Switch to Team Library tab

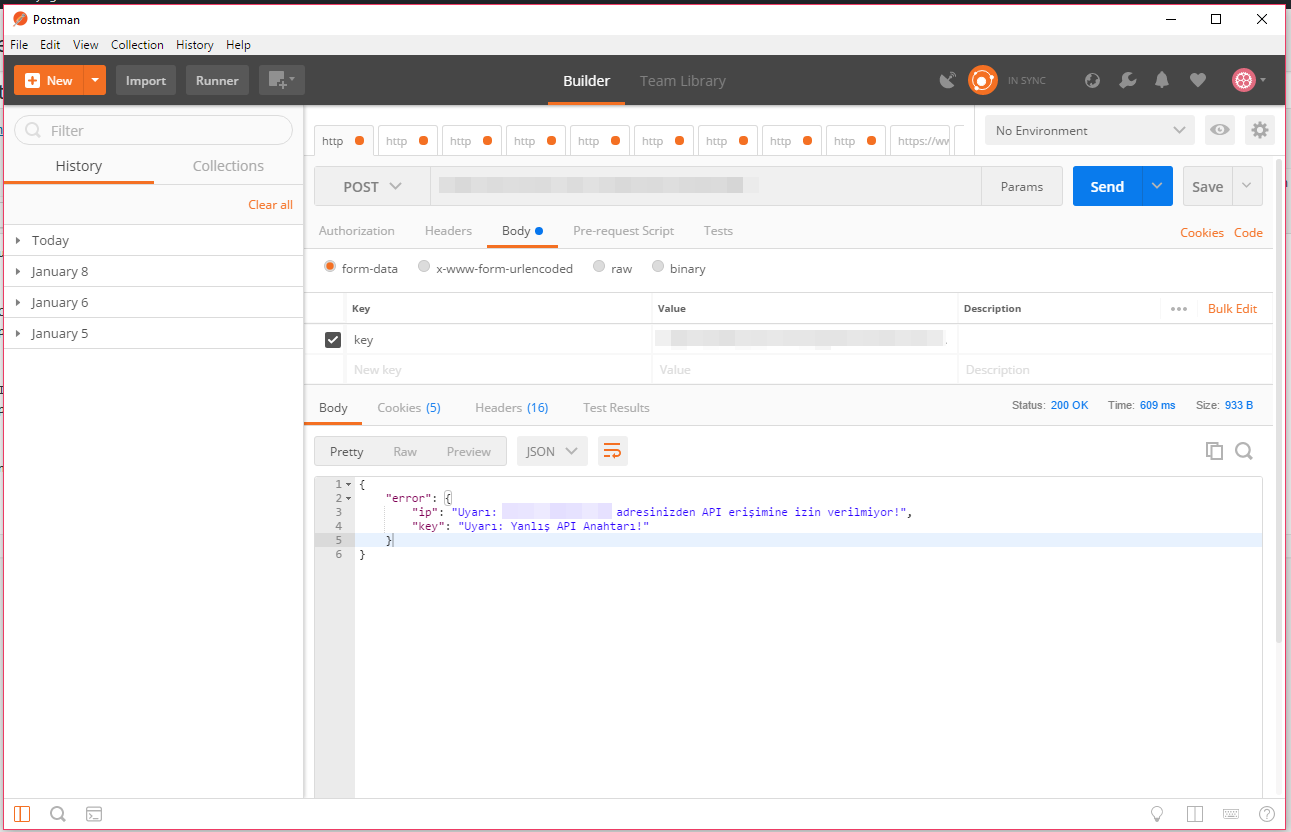683,81
